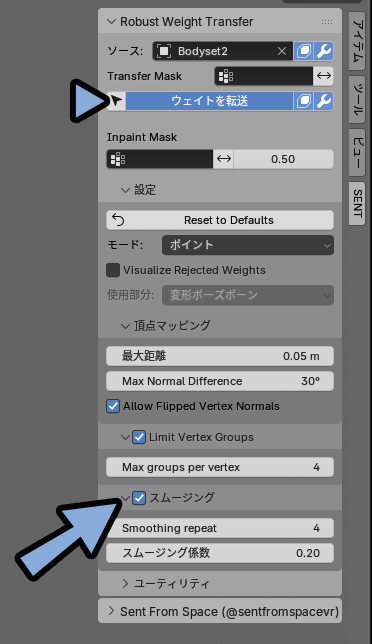Viewport: 372px width, 644px height.
Task: Enable the Visualize Rejected Weights checkbox
Action: point(113,270)
